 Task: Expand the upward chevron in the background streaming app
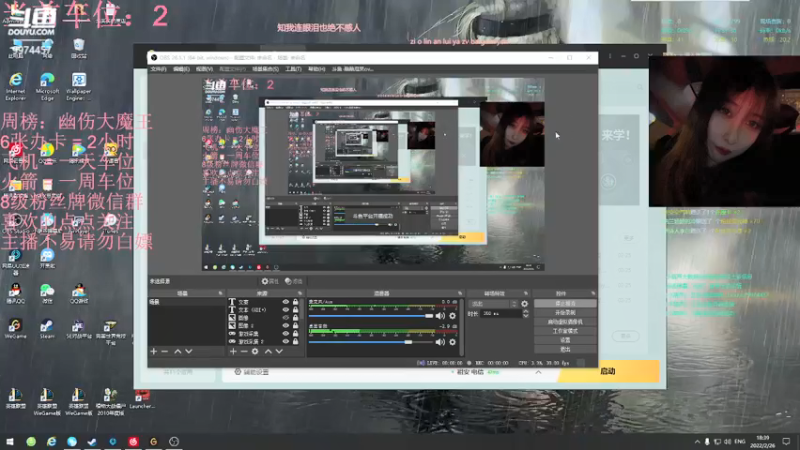point(538,372)
